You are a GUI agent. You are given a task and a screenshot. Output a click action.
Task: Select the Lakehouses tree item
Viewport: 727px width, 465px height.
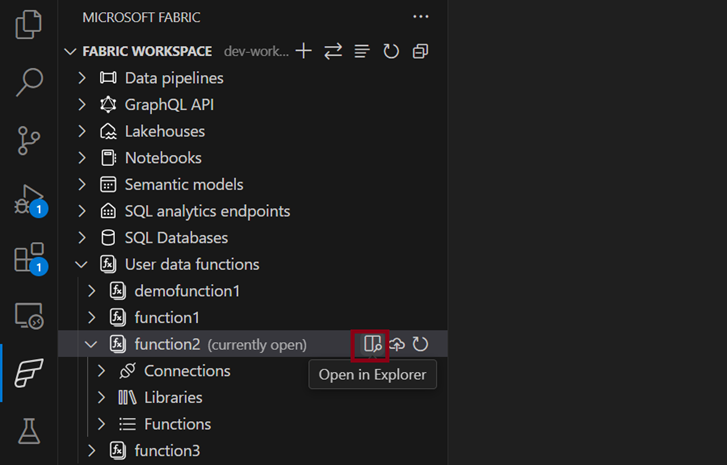[x=164, y=131]
